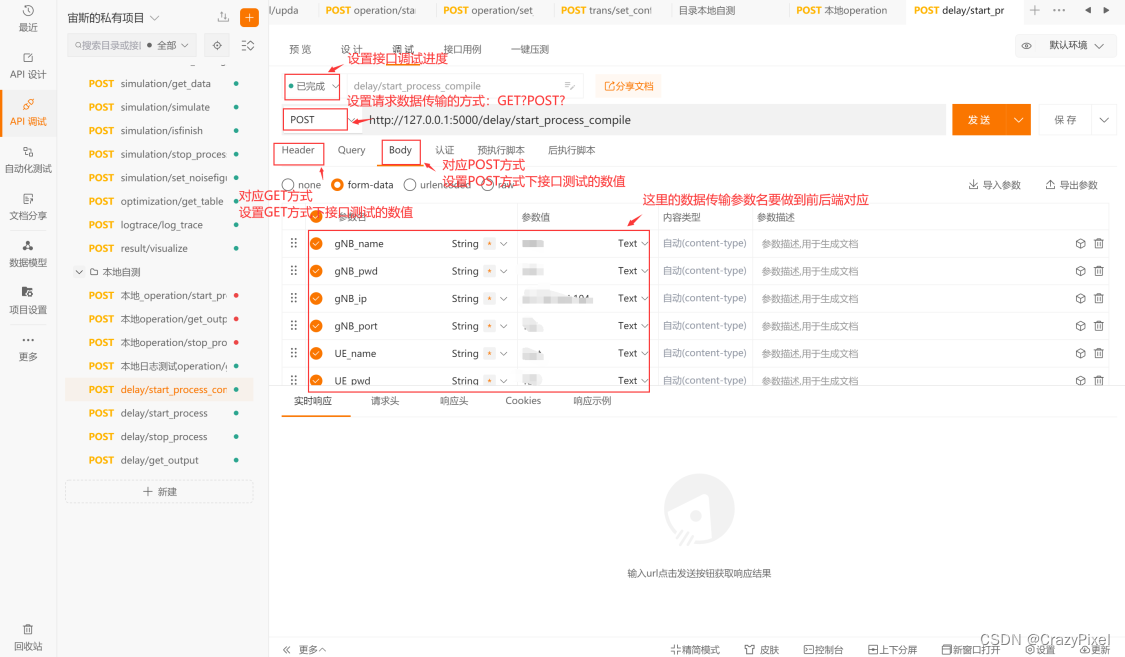The height and width of the screenshot is (657, 1125).
Task: Delete the gNB_ip parameter row
Action: (x=1098, y=298)
